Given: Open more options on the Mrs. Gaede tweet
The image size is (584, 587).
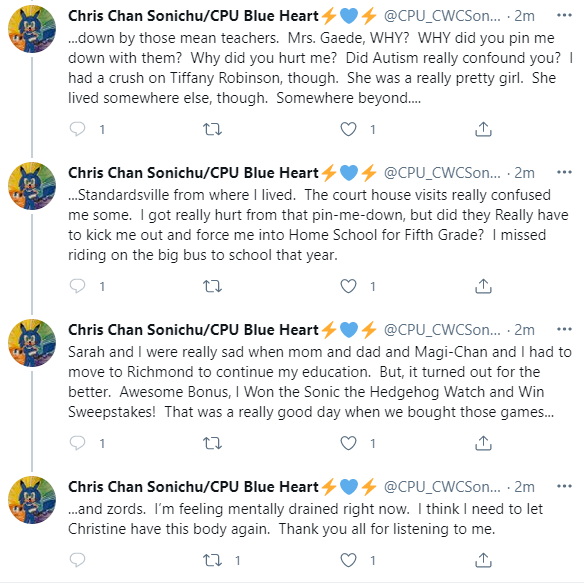Looking at the screenshot, I should tap(564, 15).
